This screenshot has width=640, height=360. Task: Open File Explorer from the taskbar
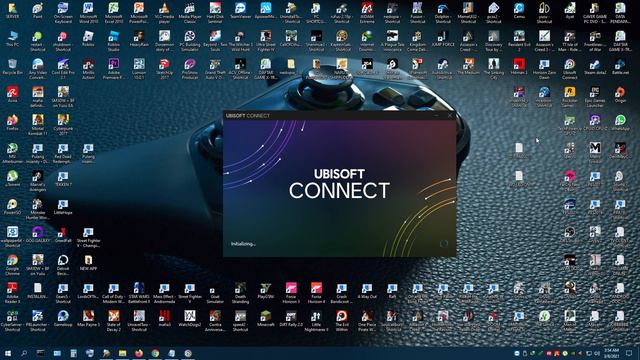(x=122, y=353)
